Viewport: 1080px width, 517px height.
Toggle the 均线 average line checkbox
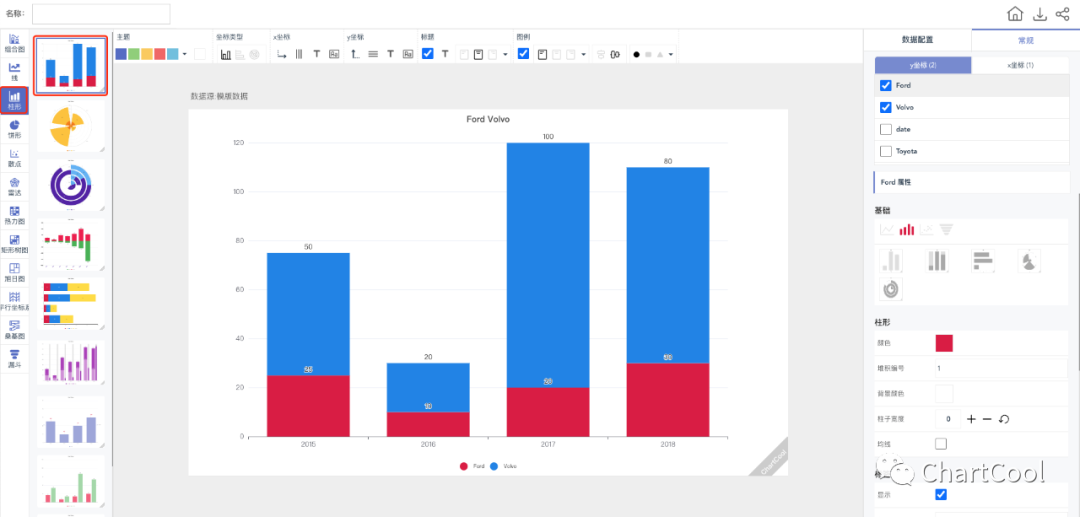[x=941, y=443]
